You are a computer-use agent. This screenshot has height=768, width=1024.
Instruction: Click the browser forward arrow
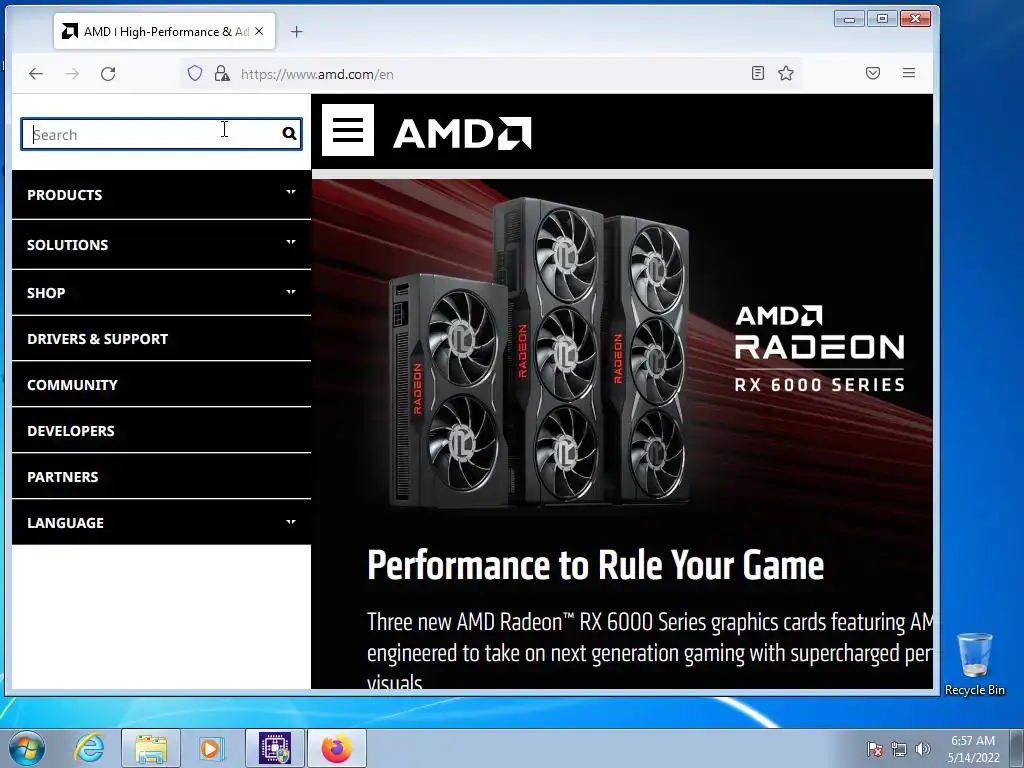pyautogui.click(x=72, y=74)
